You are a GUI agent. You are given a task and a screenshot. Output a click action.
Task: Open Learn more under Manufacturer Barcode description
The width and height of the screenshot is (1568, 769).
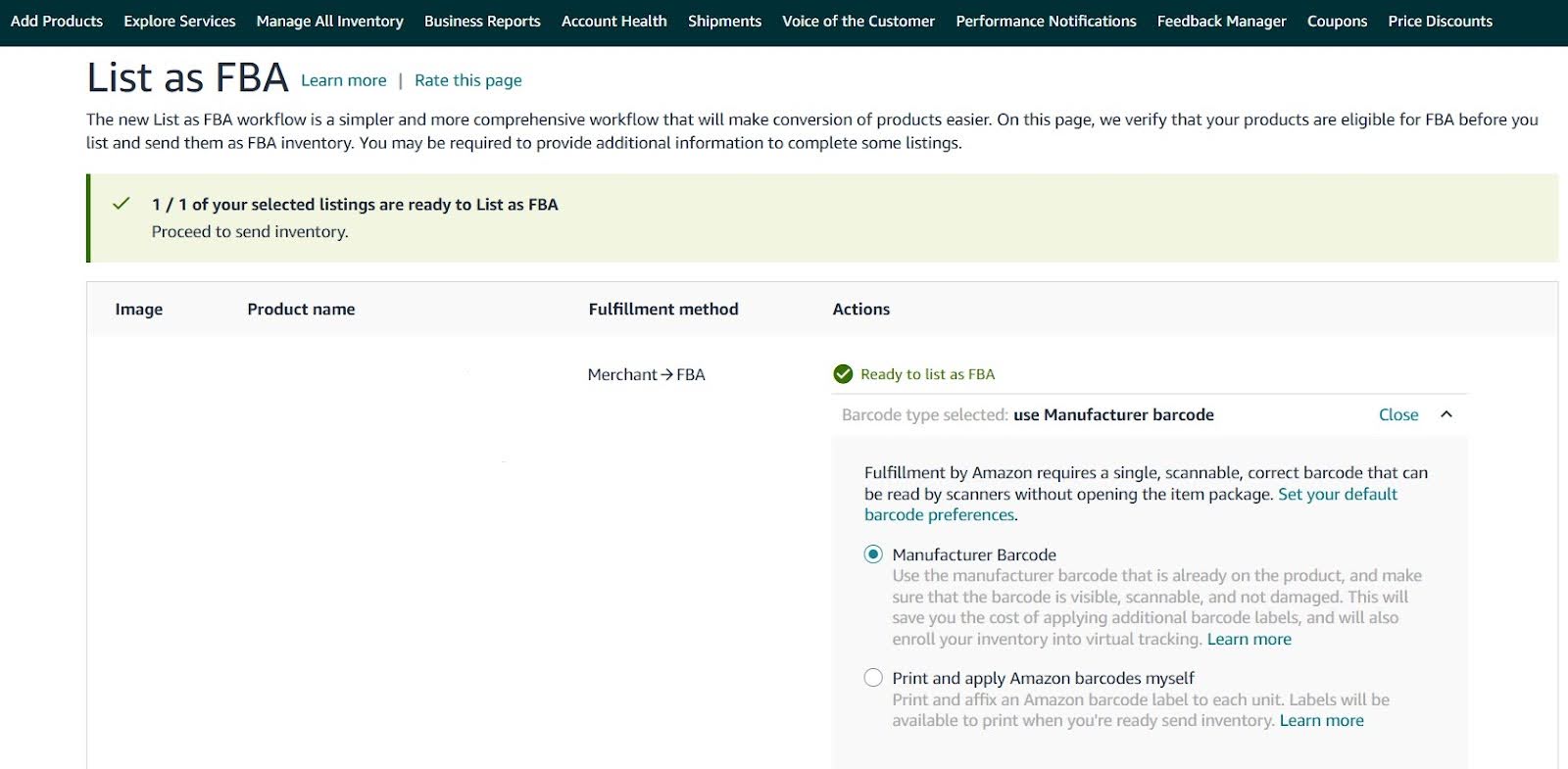tap(1249, 639)
